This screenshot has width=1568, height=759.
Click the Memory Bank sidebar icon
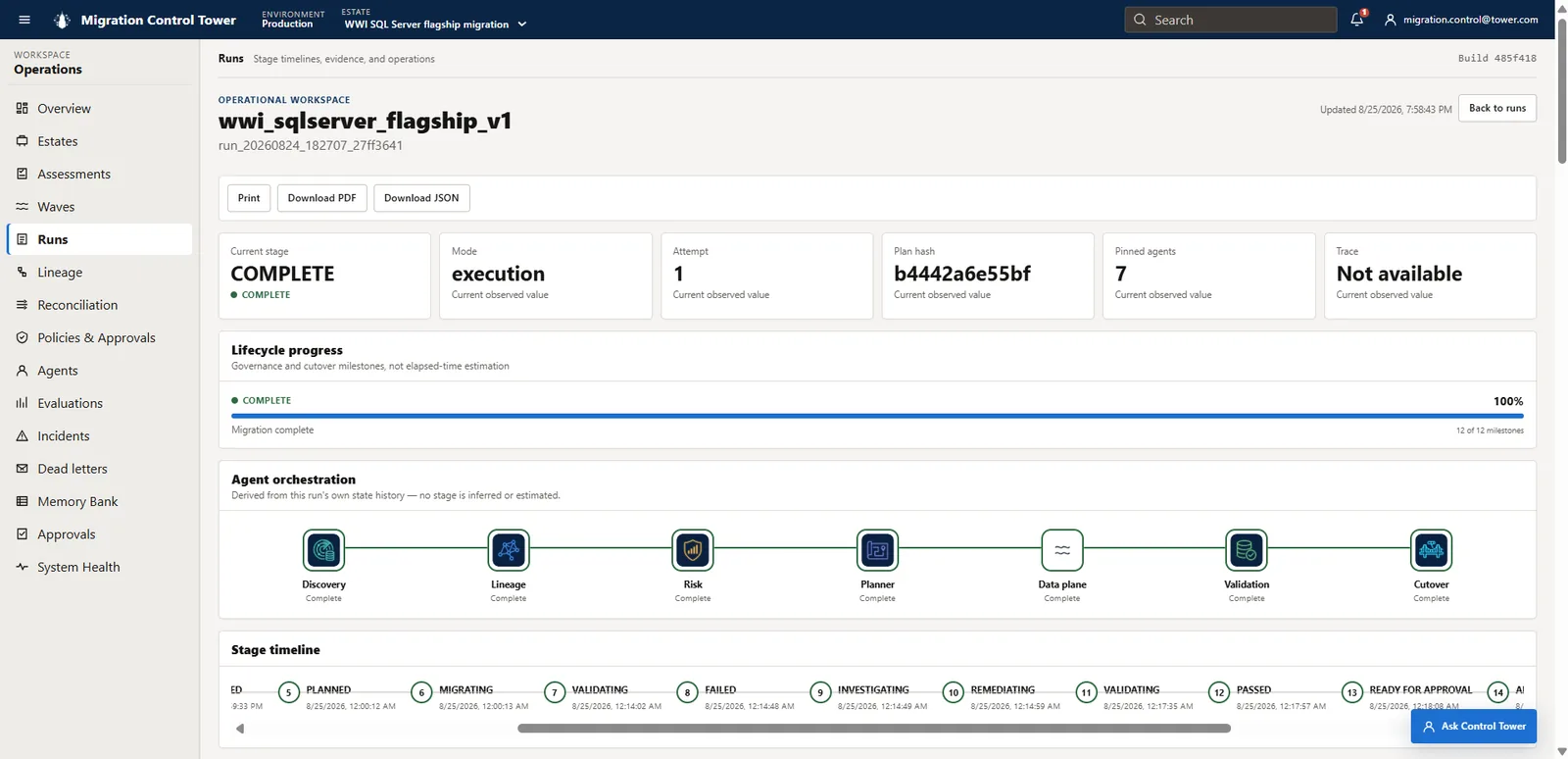coord(22,501)
